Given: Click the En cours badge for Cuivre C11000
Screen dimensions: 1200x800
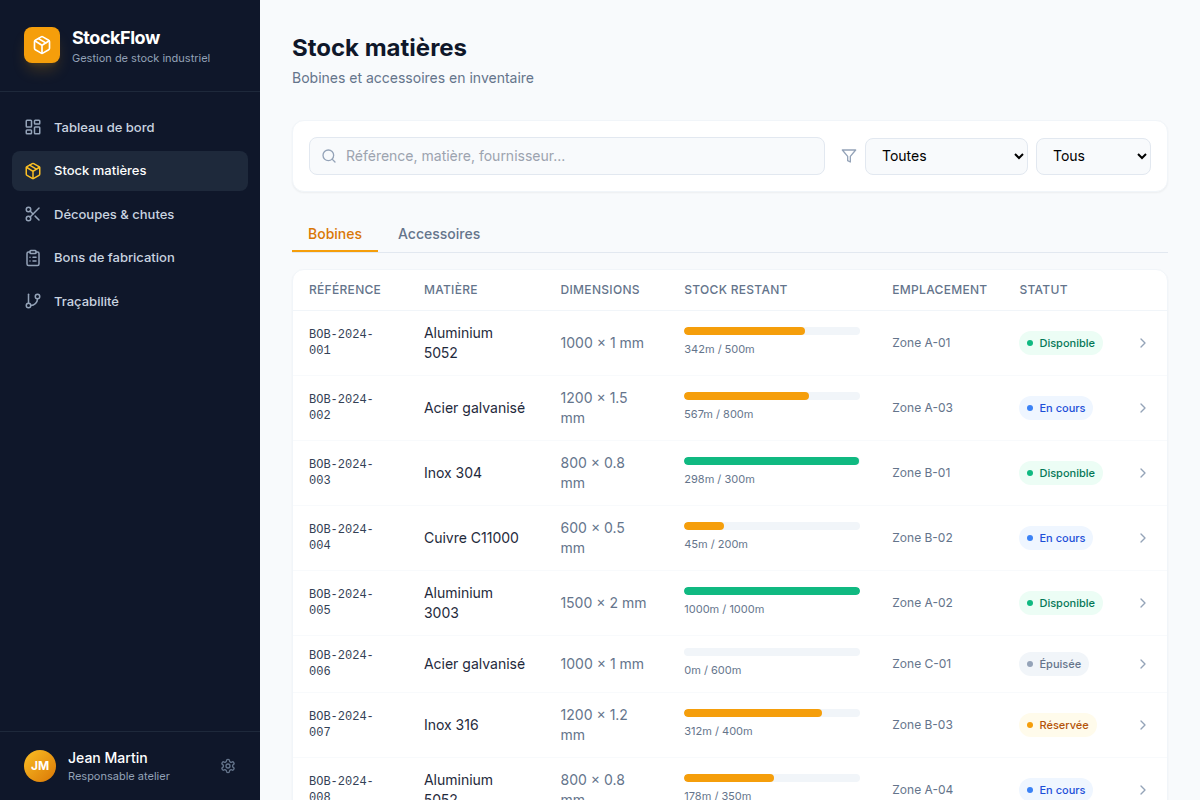Looking at the screenshot, I should coord(1056,538).
